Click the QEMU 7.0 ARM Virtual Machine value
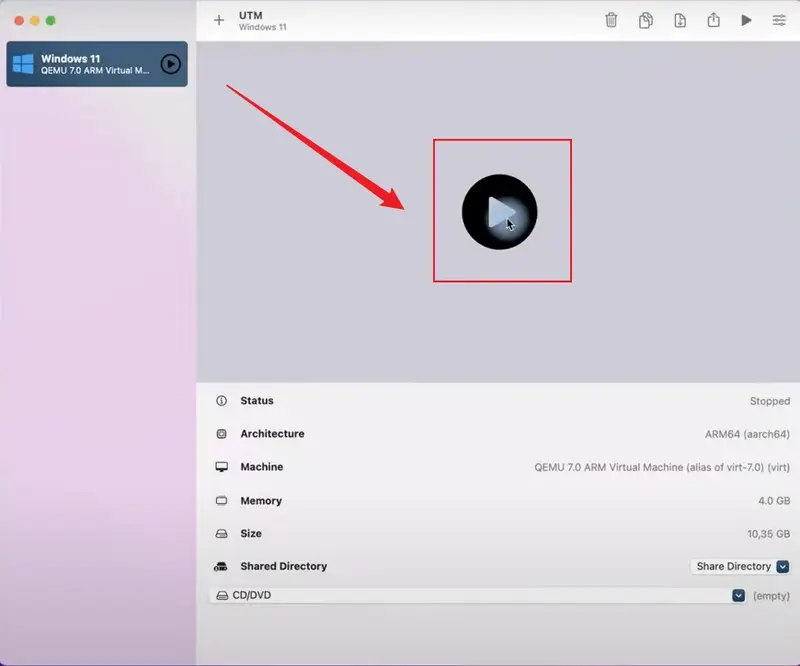The width and height of the screenshot is (800, 666). pyautogui.click(x=662, y=467)
